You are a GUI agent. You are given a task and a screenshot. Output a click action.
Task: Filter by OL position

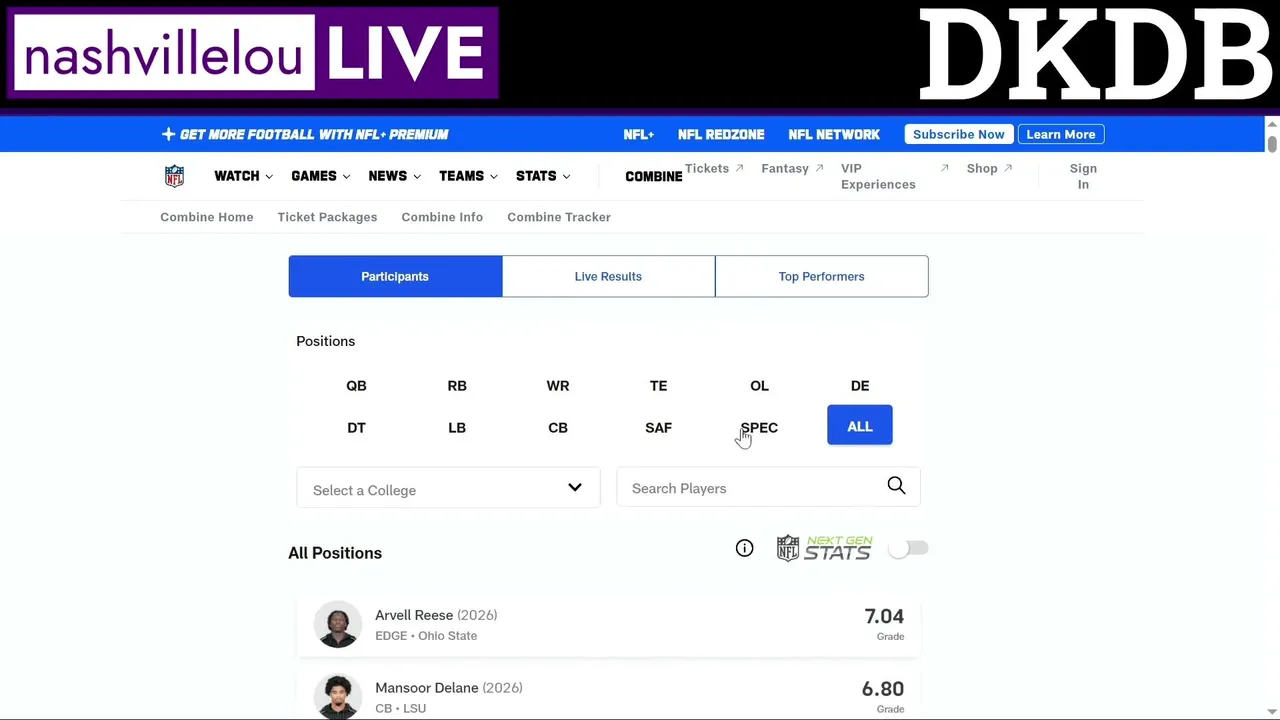(x=759, y=385)
